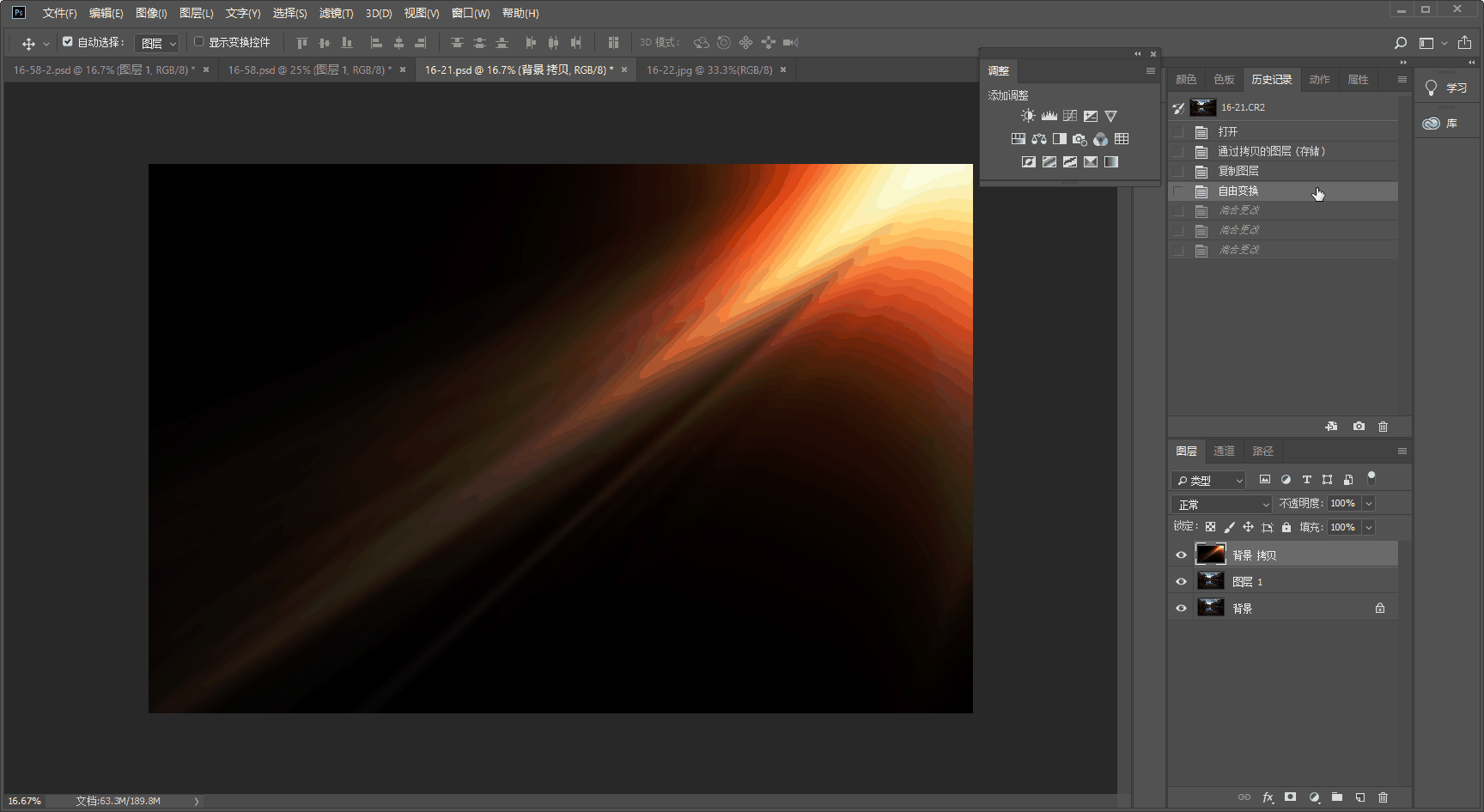
Task: Add a Photo Filter adjustment layer
Action: 1080,139
